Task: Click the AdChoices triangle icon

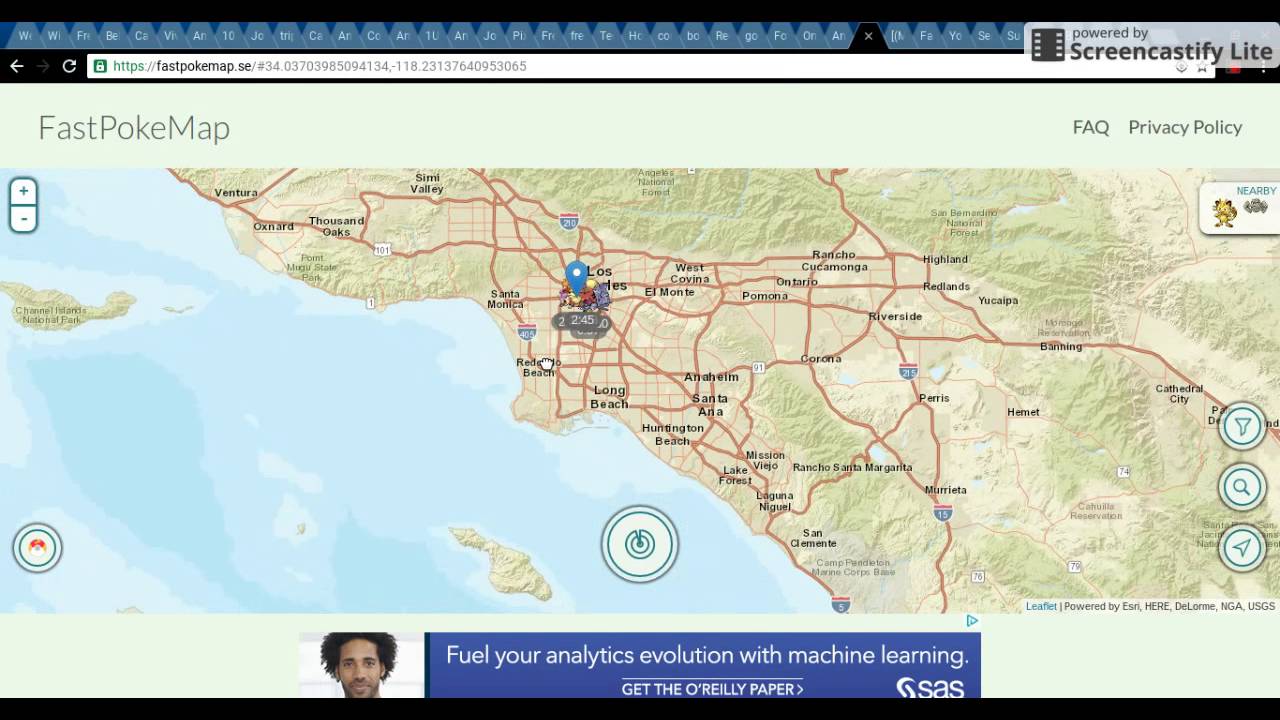Action: [x=972, y=621]
